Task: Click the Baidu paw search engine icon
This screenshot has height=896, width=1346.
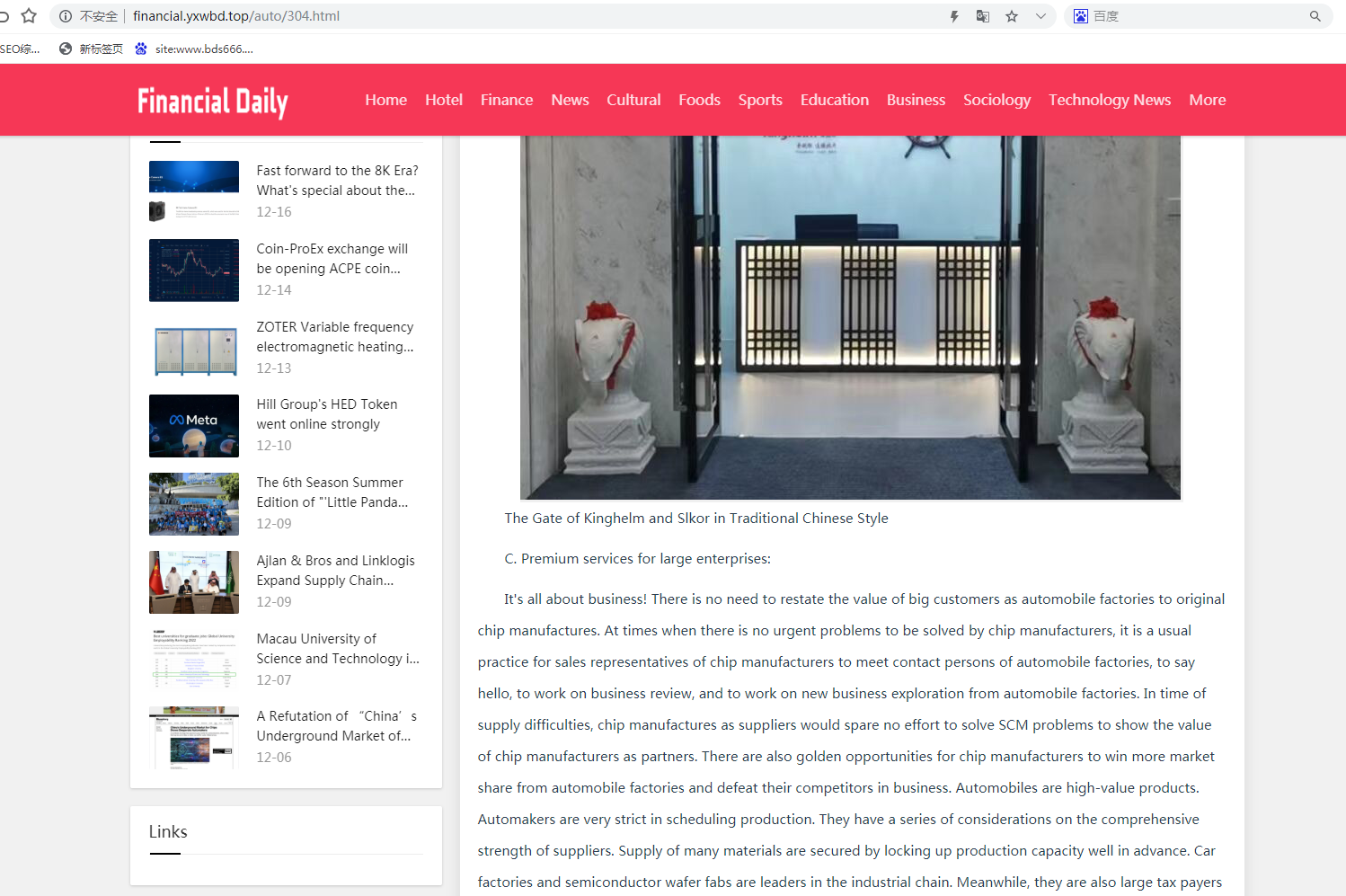Action: pyautogui.click(x=1081, y=16)
